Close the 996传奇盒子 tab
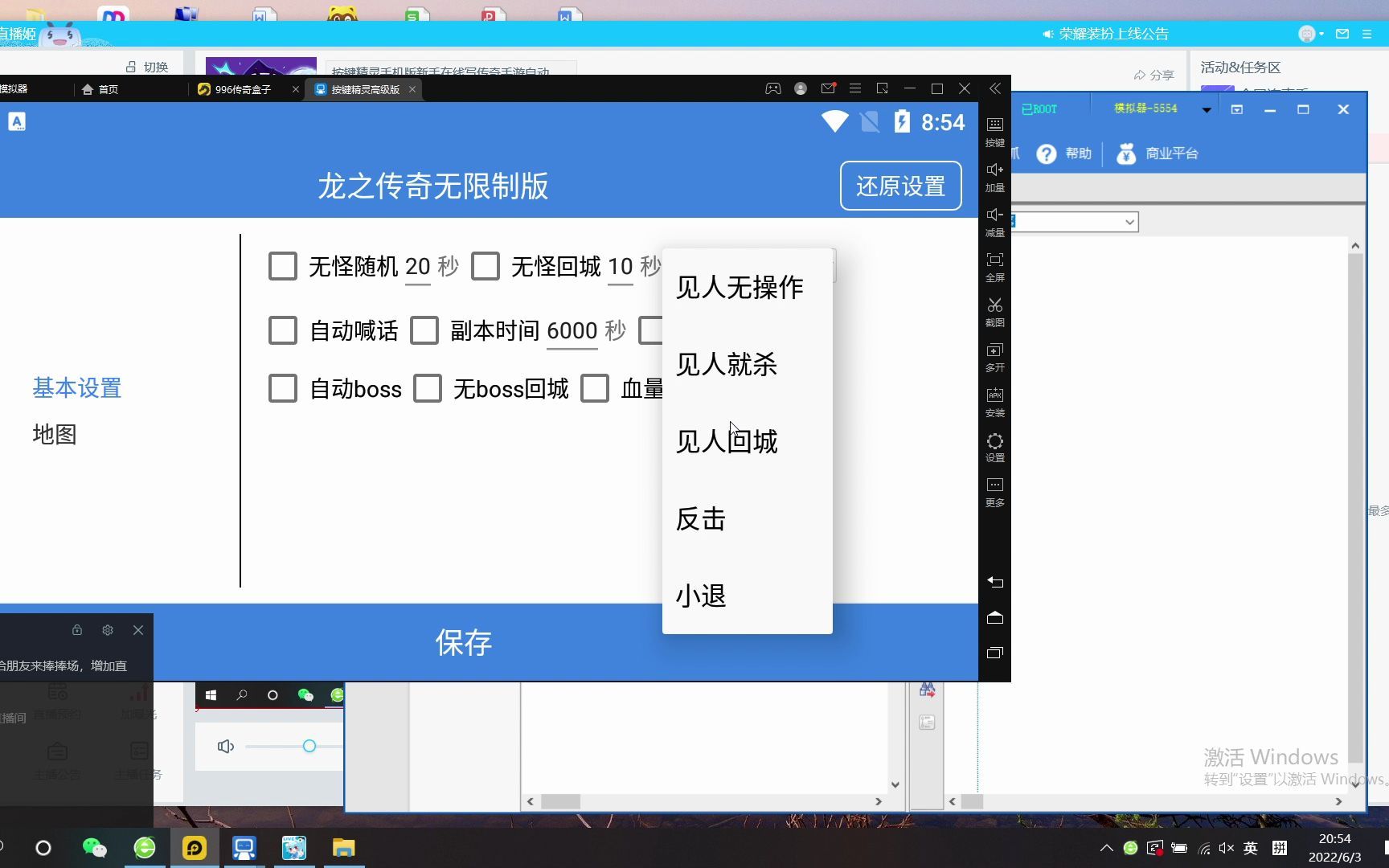The height and width of the screenshot is (868, 1389). pyautogui.click(x=296, y=89)
